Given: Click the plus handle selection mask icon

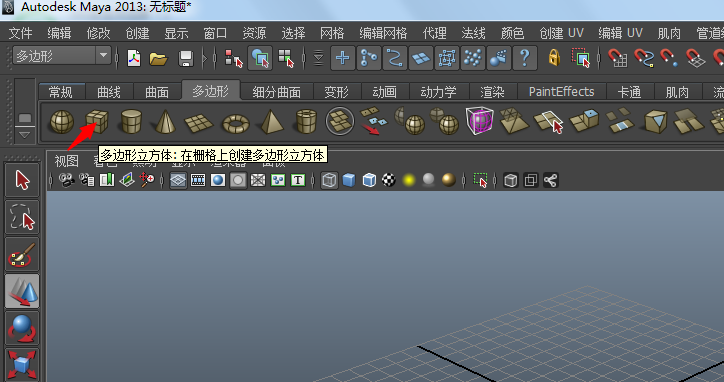Looking at the screenshot, I should click(x=343, y=58).
